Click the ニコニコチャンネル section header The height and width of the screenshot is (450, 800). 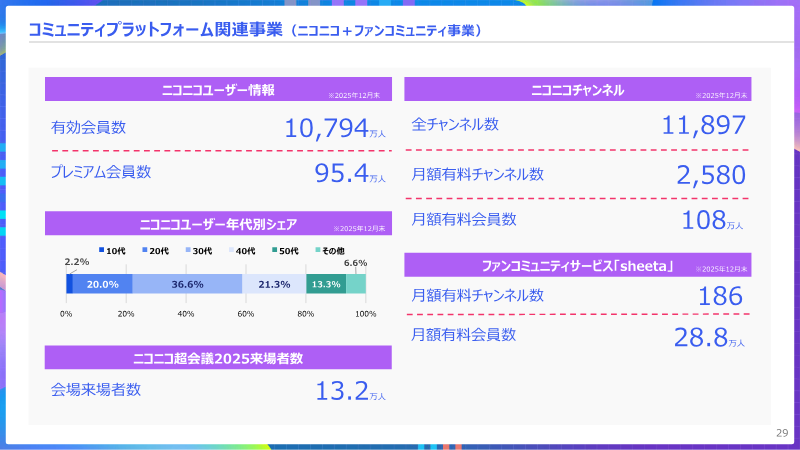pyautogui.click(x=577, y=90)
